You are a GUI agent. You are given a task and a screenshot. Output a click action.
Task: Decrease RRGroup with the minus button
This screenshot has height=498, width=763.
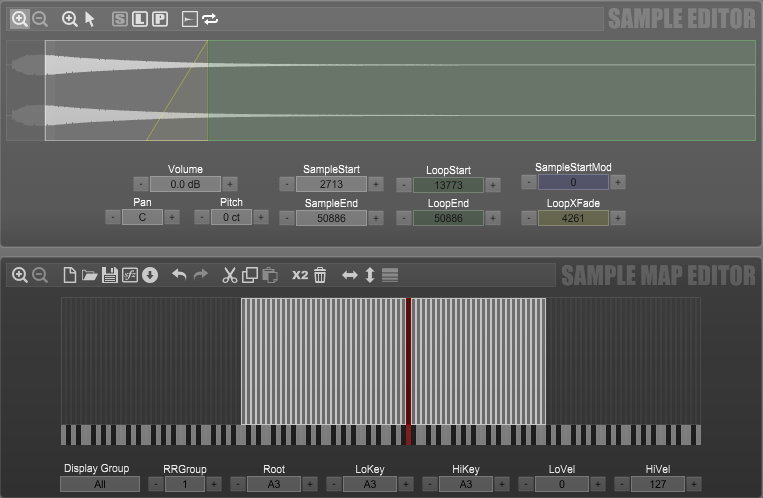156,484
